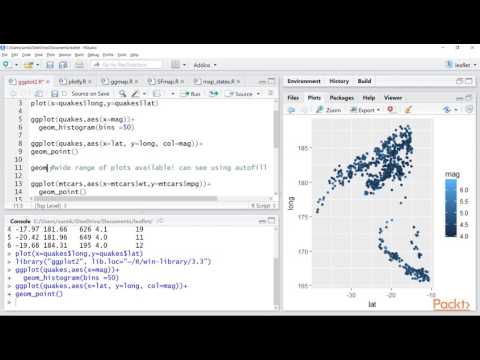Image resolution: width=480 pixels, height=360 pixels.
Task: Open the Tools menu
Action: 122,55
